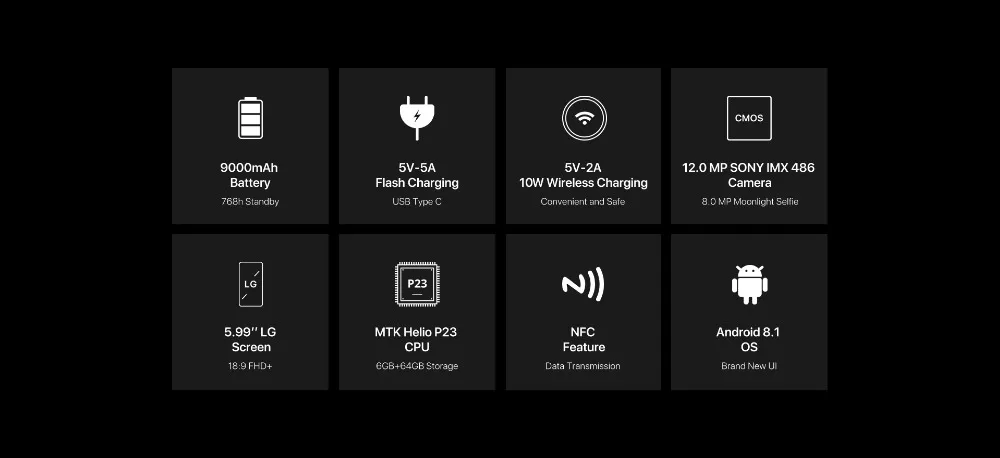This screenshot has width=1000, height=458.
Task: Click the USB Type C subtitle
Action: point(416,202)
